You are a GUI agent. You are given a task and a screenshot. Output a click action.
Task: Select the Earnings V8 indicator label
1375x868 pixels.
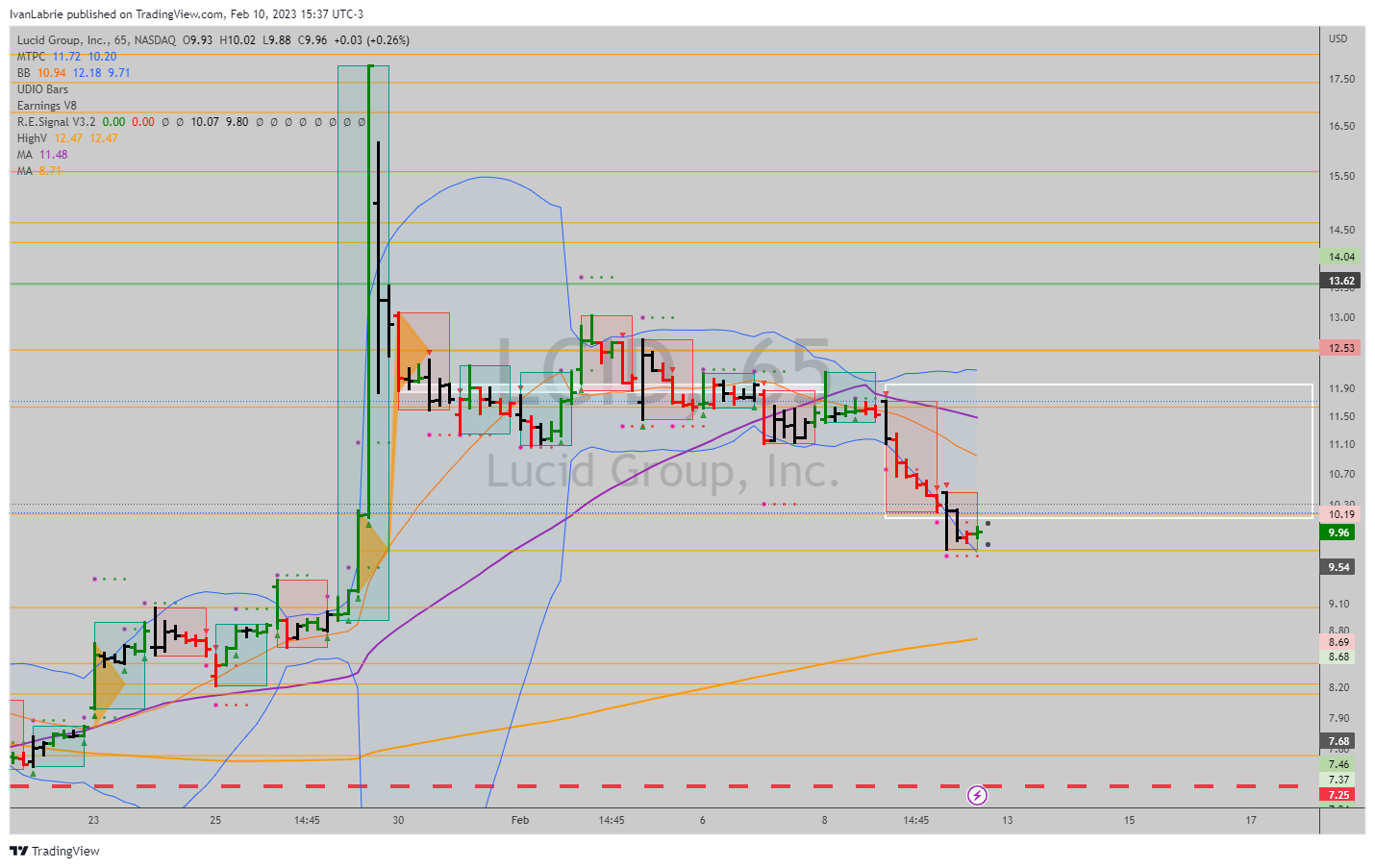[x=46, y=106]
